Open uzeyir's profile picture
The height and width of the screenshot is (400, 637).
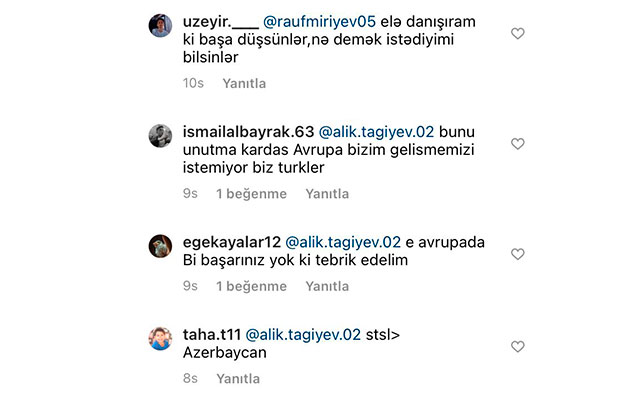coord(160,26)
